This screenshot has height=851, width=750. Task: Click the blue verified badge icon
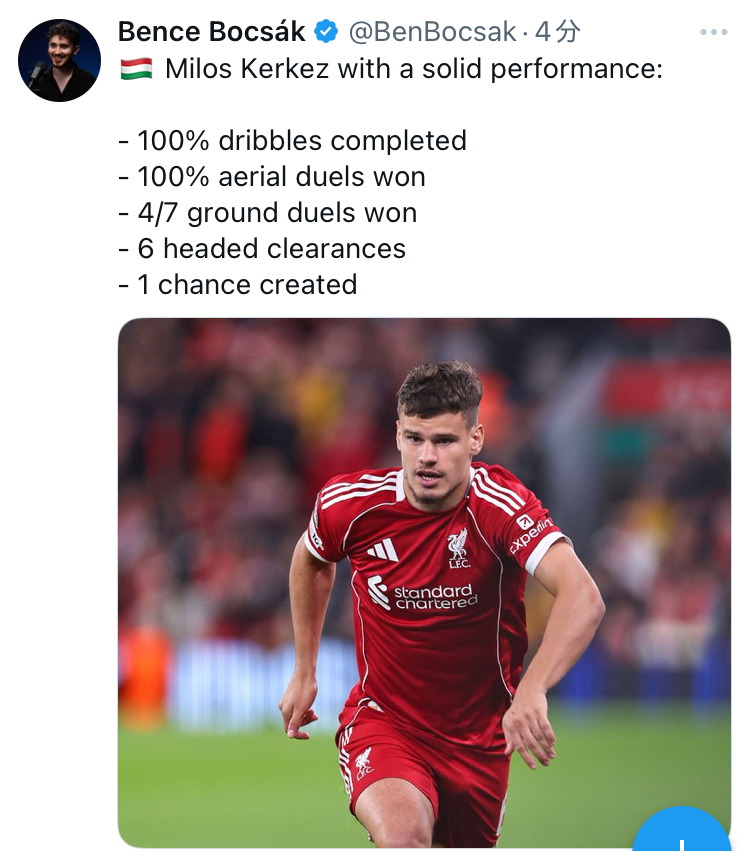(x=326, y=32)
